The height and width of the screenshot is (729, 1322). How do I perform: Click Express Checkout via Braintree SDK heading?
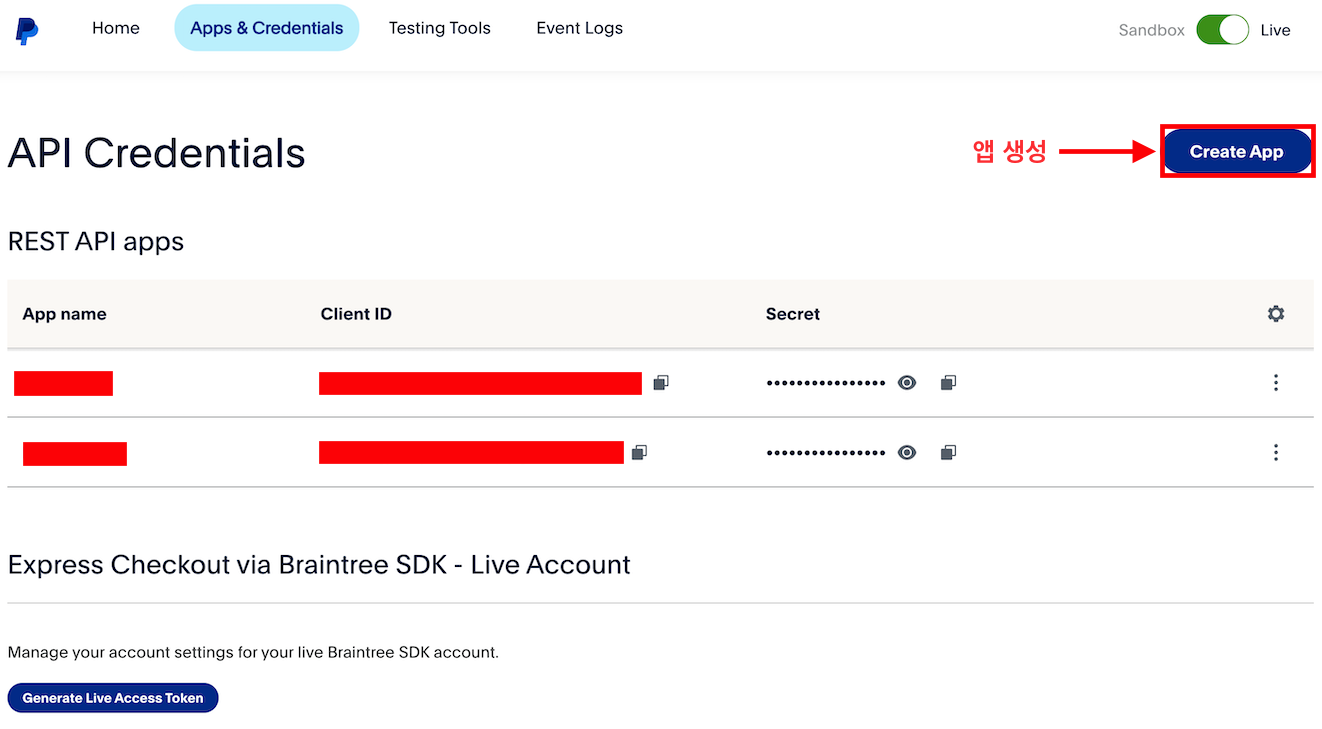319,565
